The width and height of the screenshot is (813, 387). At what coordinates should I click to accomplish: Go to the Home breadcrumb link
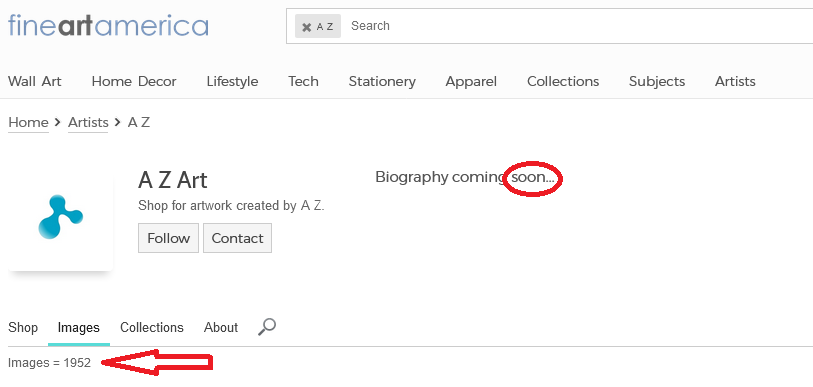29,122
